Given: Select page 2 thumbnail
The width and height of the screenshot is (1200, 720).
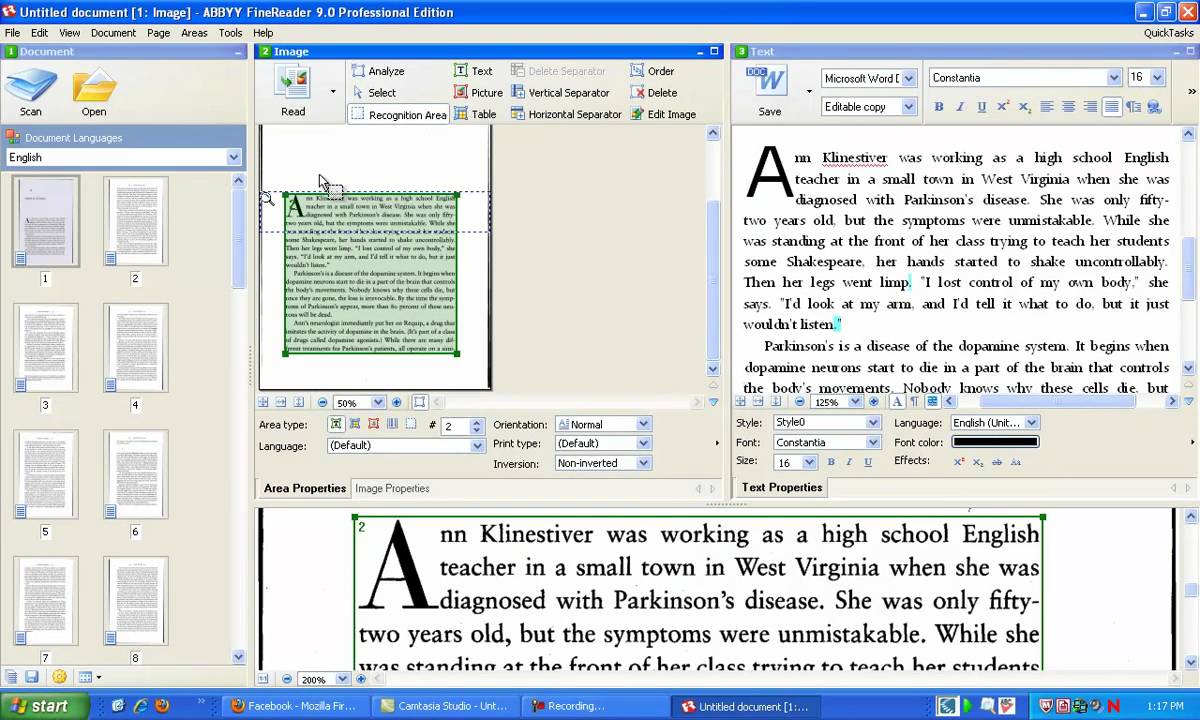Looking at the screenshot, I should pyautogui.click(x=136, y=222).
